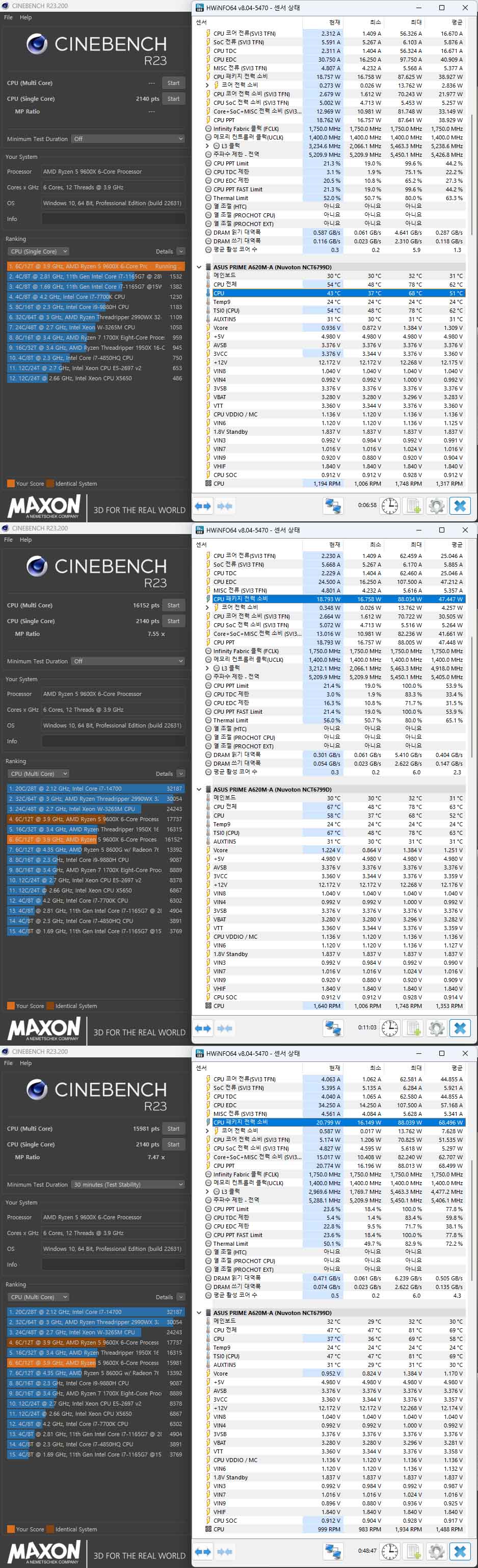Open Minimum Test Duration dropdown in Cinebench scoring 16152 pts
This screenshot has height=1568, width=478.
128,661
